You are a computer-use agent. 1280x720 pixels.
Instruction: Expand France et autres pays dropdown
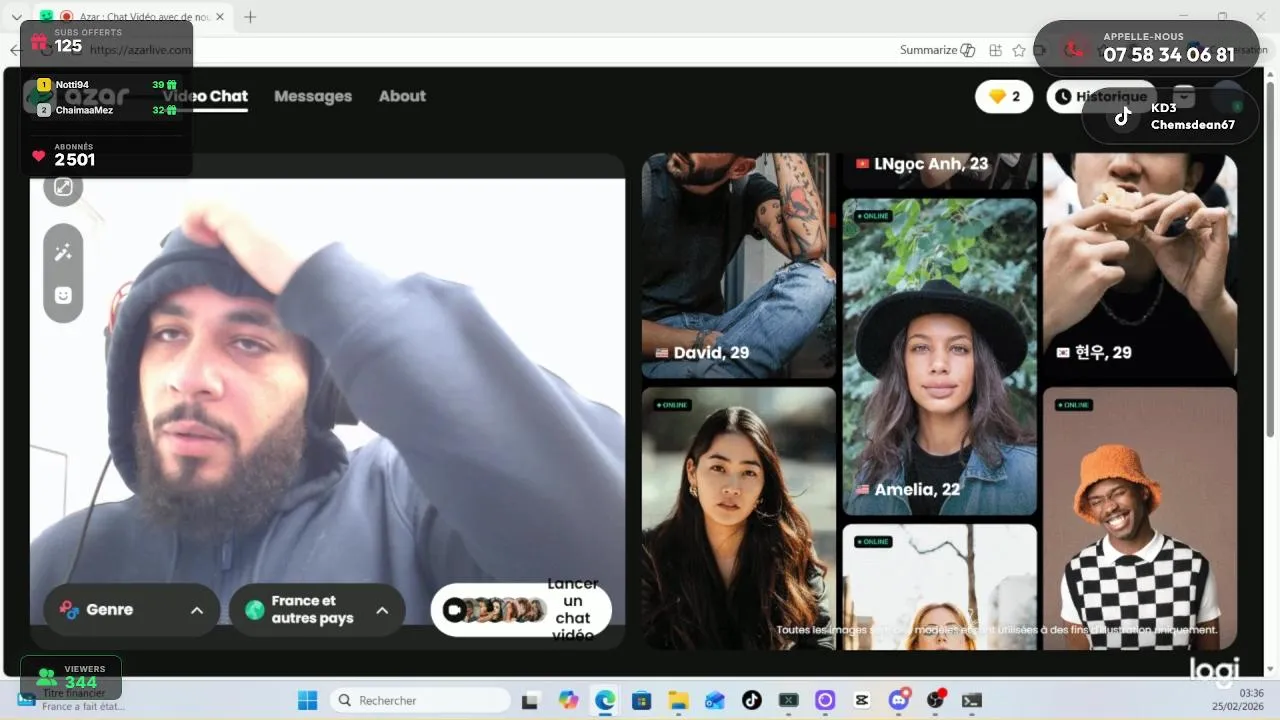click(317, 610)
